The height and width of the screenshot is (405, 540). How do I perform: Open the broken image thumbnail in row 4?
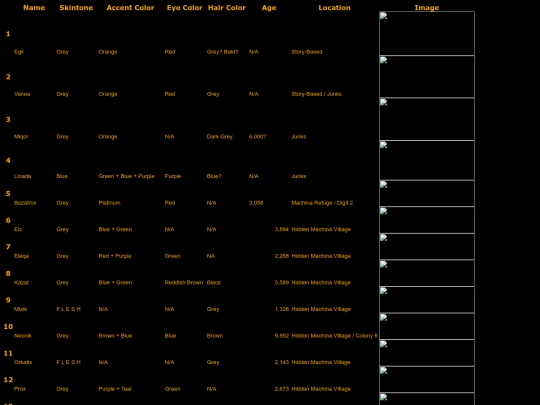(427, 160)
